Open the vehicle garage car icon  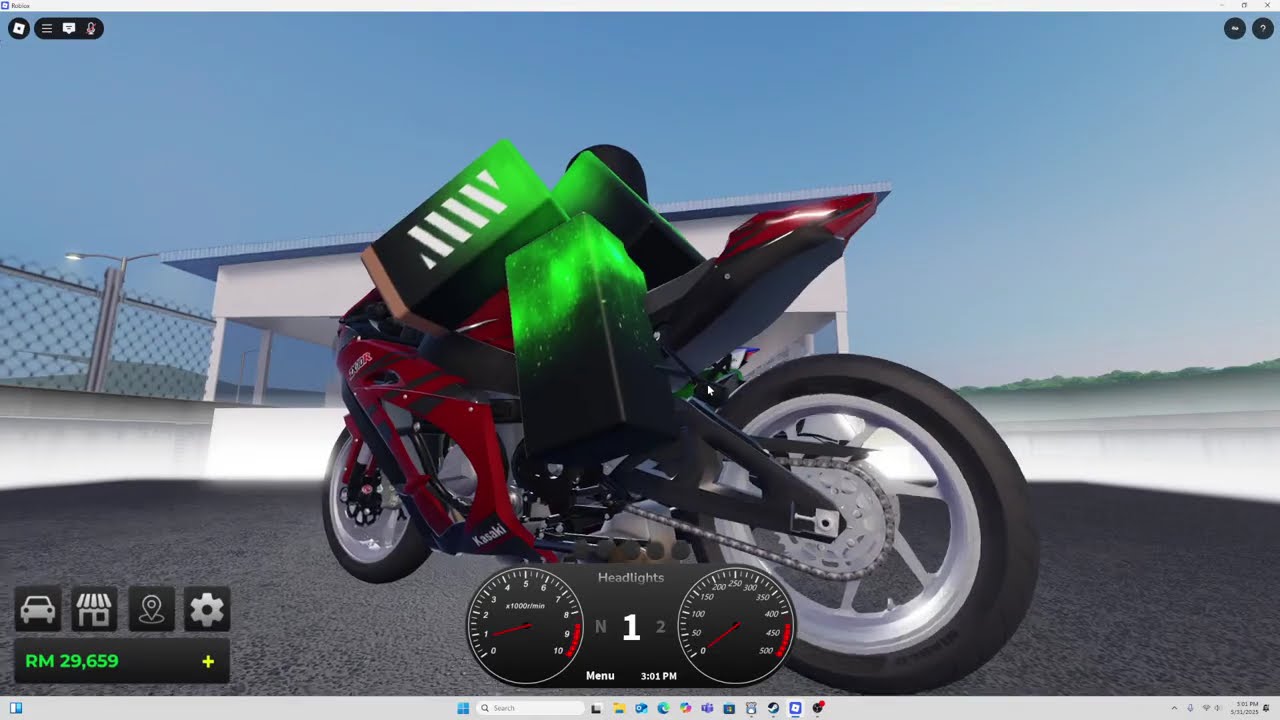pyautogui.click(x=38, y=609)
